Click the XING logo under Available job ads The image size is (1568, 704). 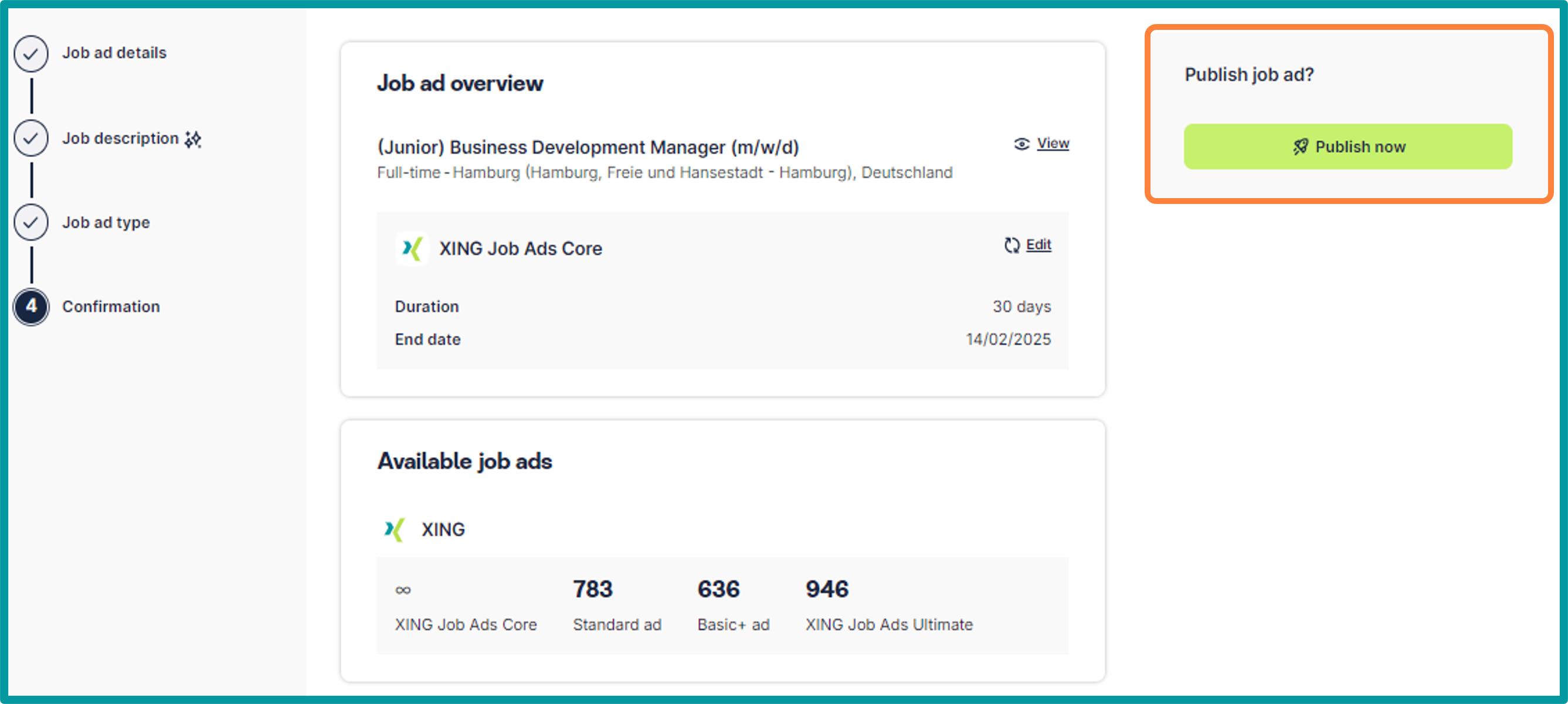pyautogui.click(x=395, y=529)
